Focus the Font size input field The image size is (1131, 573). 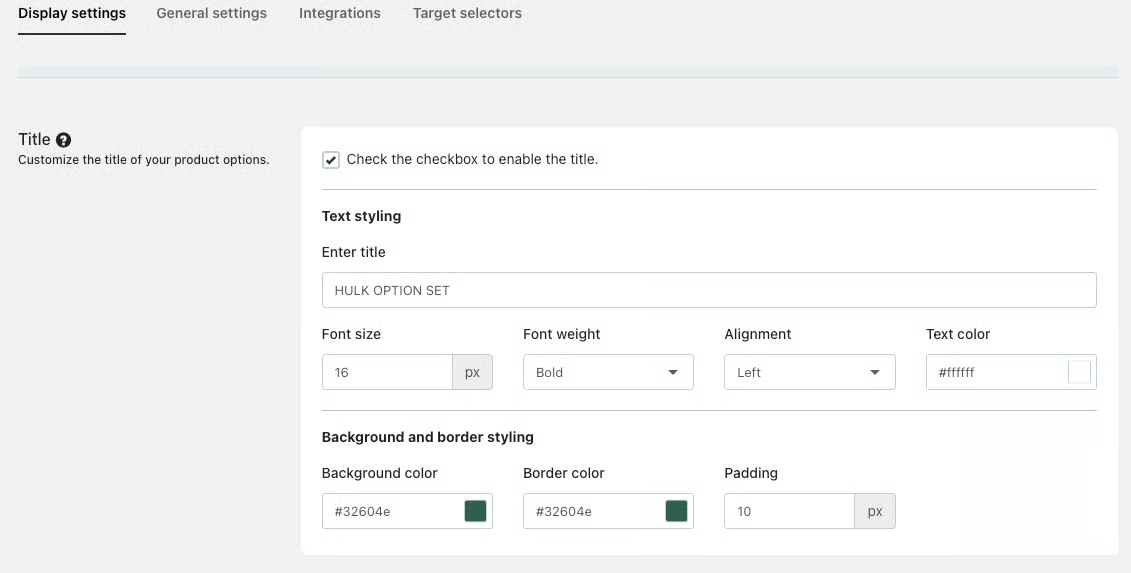tap(387, 372)
